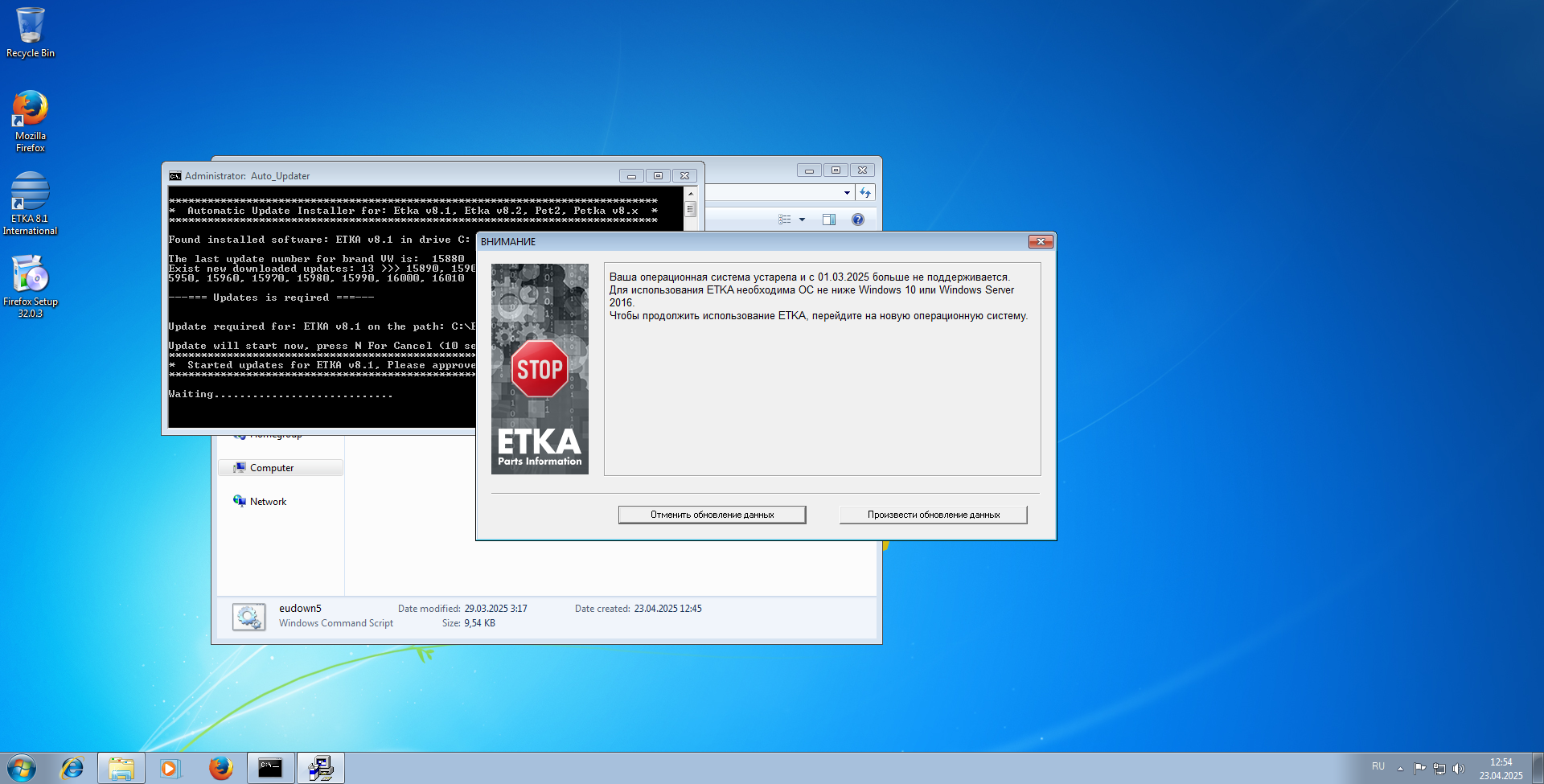Screen dimensions: 1544x784
Task: Click the Date modified value 29.03.2025 3:17
Action: point(495,609)
